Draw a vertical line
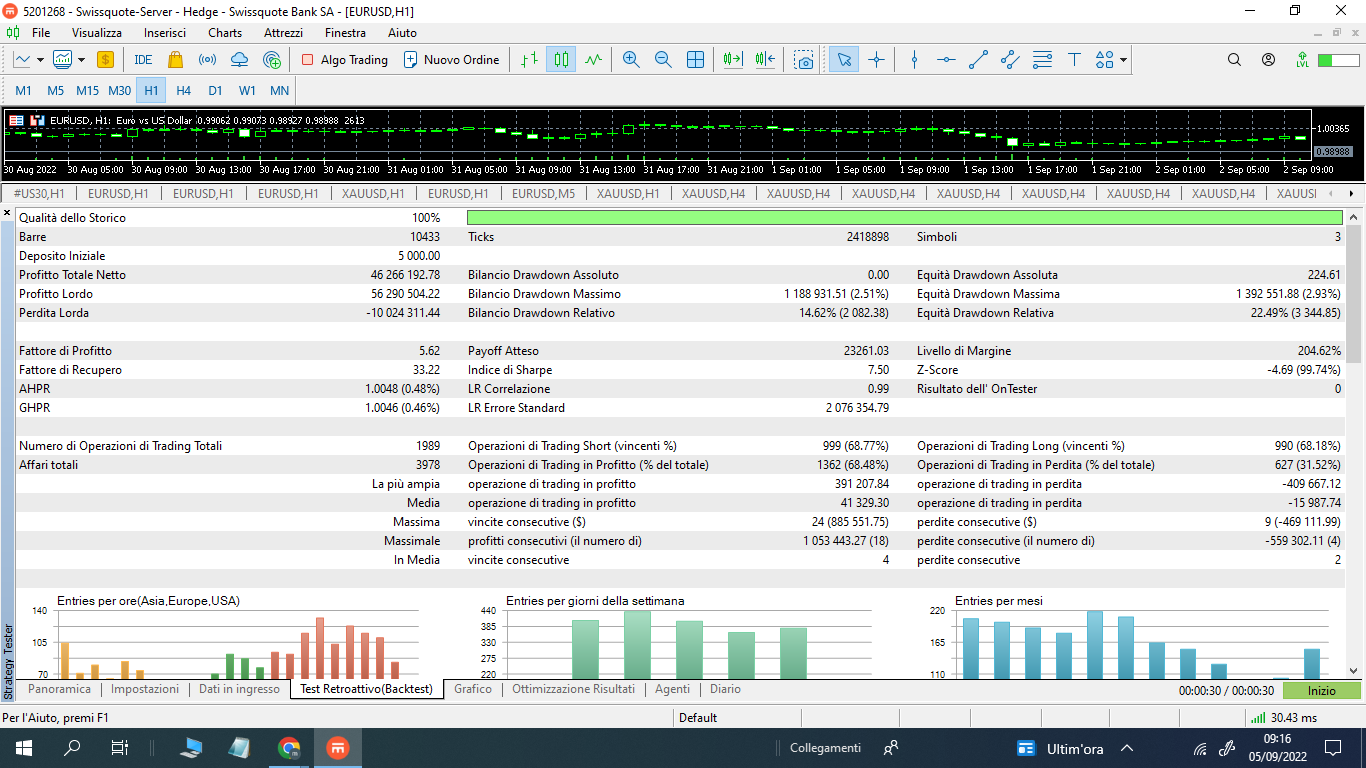Image resolution: width=1366 pixels, height=768 pixels. (914, 60)
